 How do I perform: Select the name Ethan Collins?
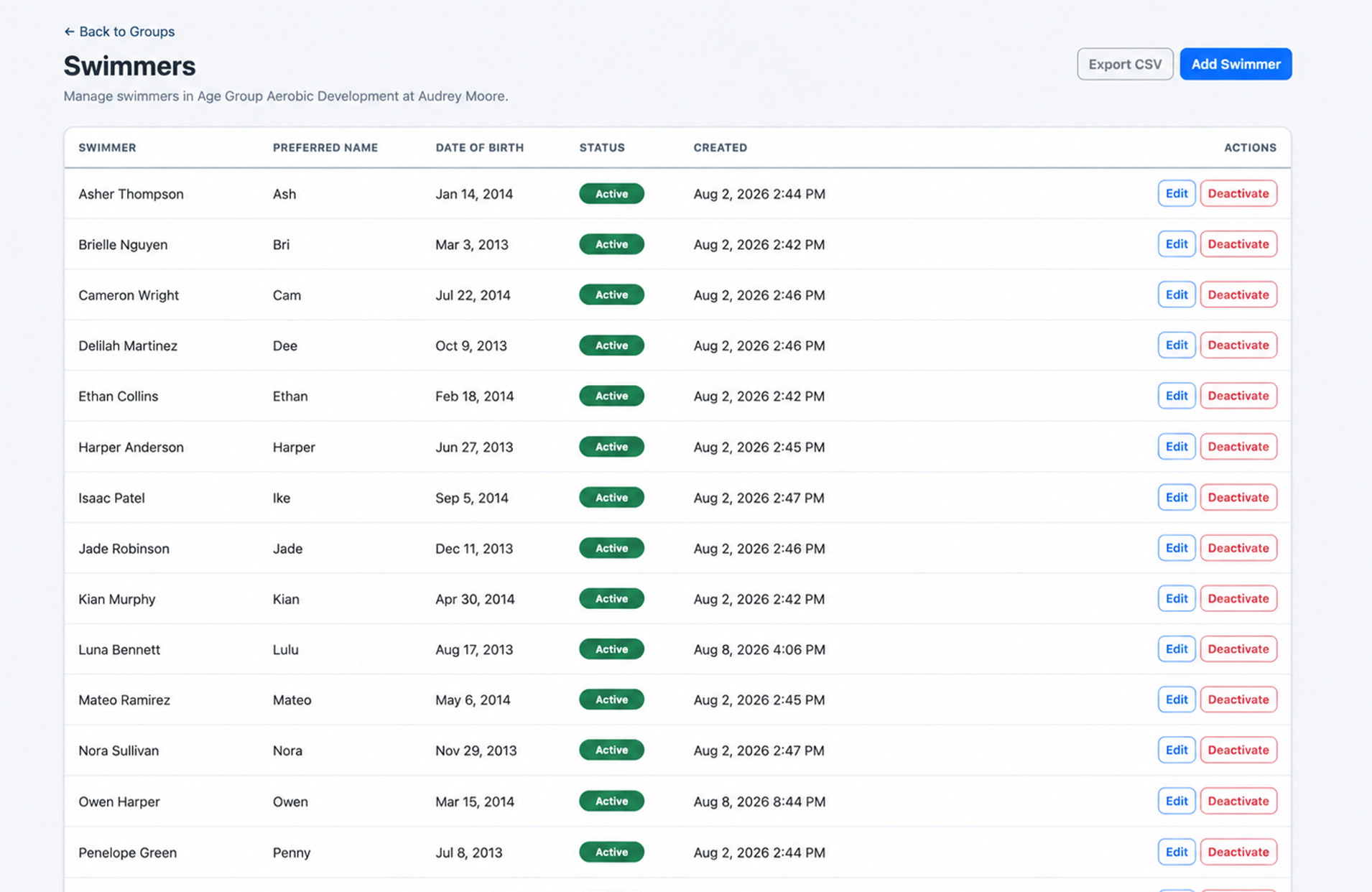119,396
